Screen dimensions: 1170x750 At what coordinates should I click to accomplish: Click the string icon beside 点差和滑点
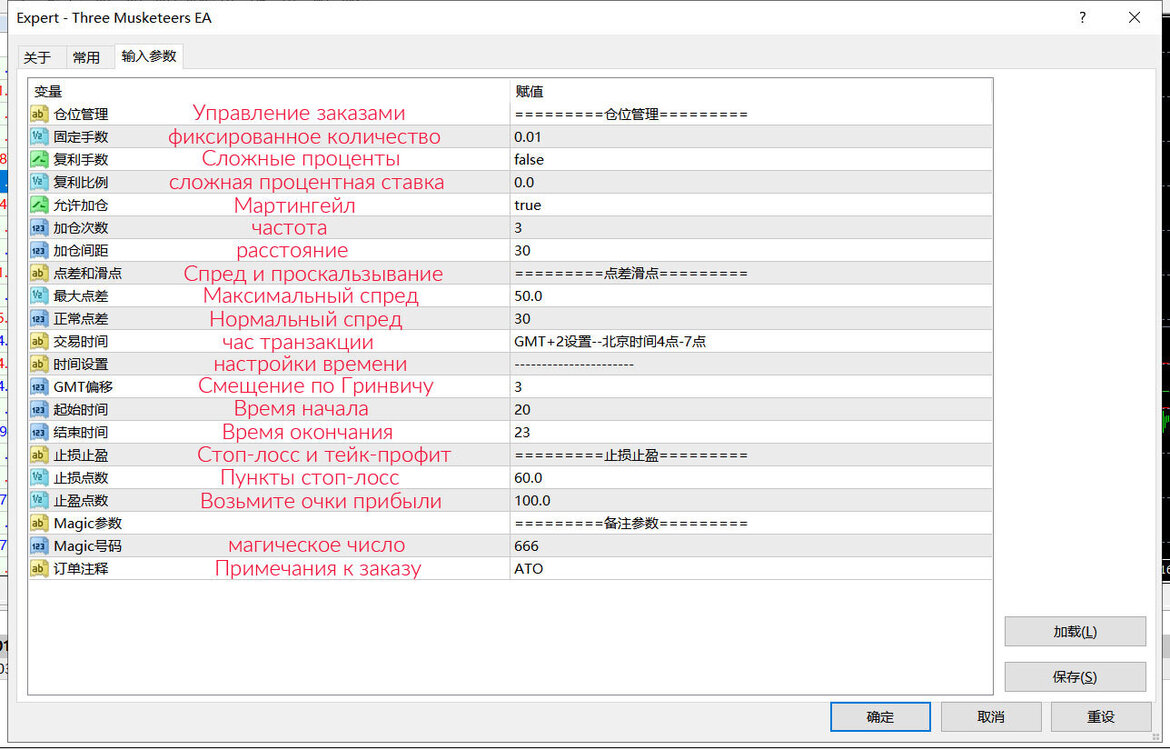point(39,273)
